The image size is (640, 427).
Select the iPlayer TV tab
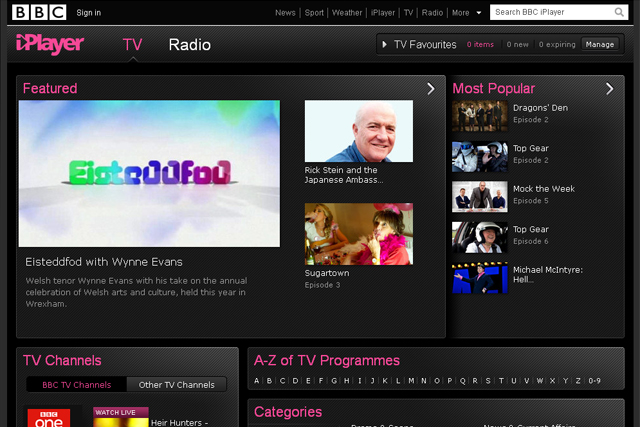[132, 44]
